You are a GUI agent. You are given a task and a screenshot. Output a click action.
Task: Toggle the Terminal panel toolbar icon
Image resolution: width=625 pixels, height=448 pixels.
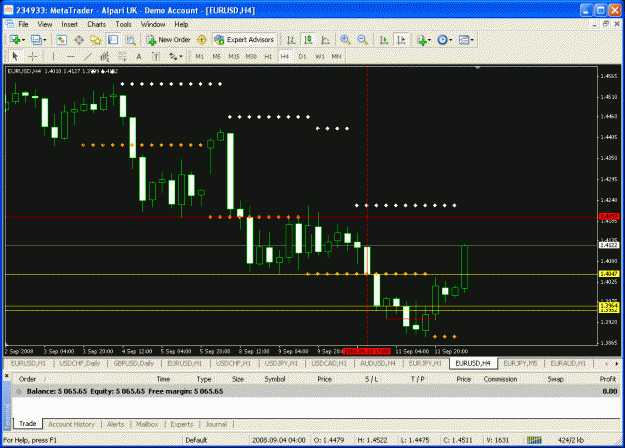click(113, 40)
